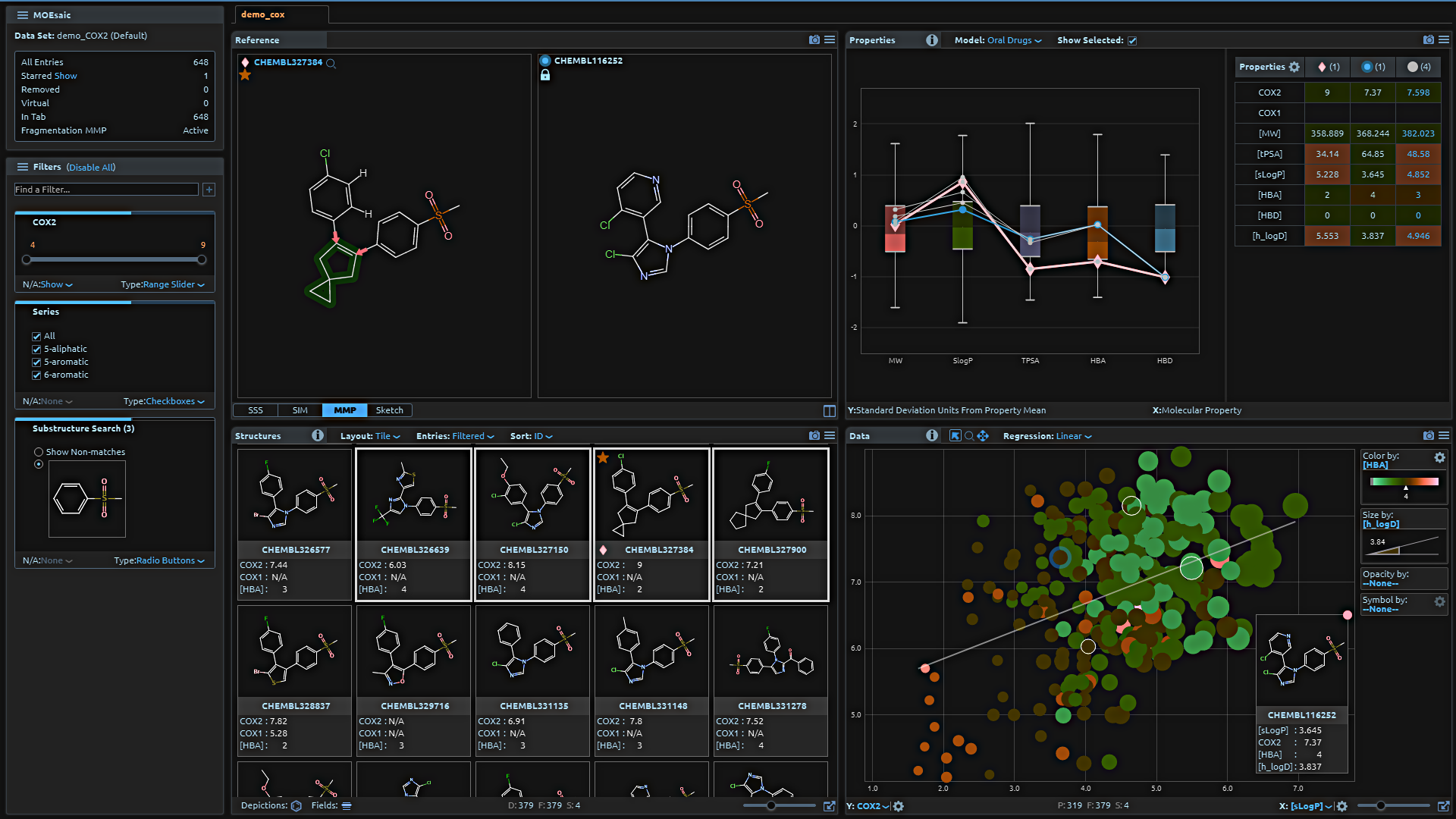Screen dimensions: 1456x819
Task: Show Properties panel info
Action: click(x=932, y=40)
